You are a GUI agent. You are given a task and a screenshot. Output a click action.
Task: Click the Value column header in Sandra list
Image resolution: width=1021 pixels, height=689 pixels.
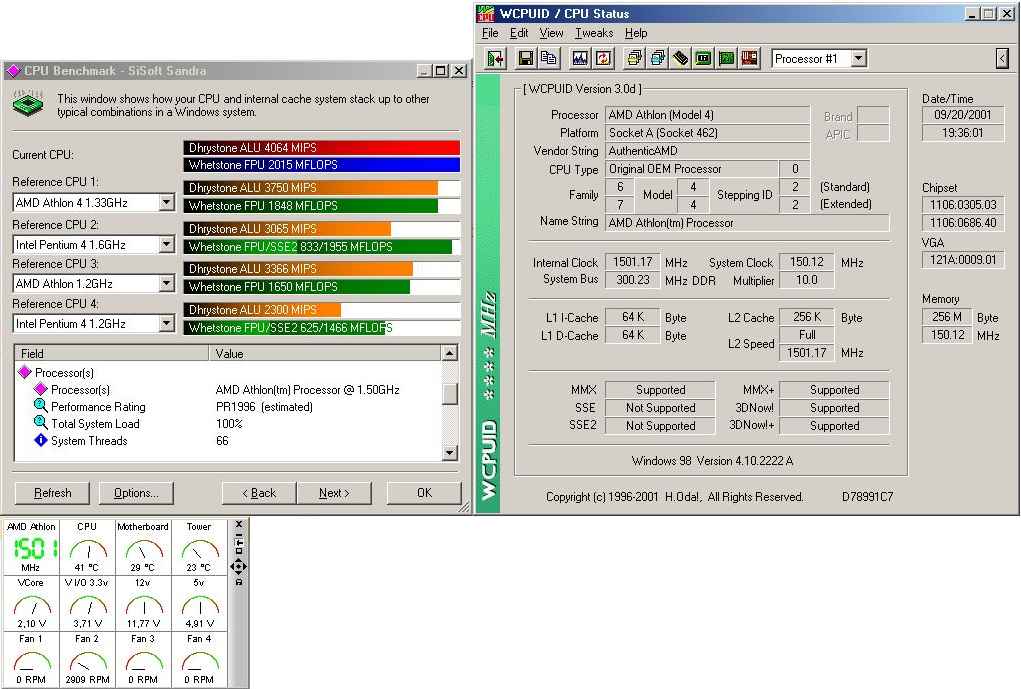pyautogui.click(x=325, y=354)
